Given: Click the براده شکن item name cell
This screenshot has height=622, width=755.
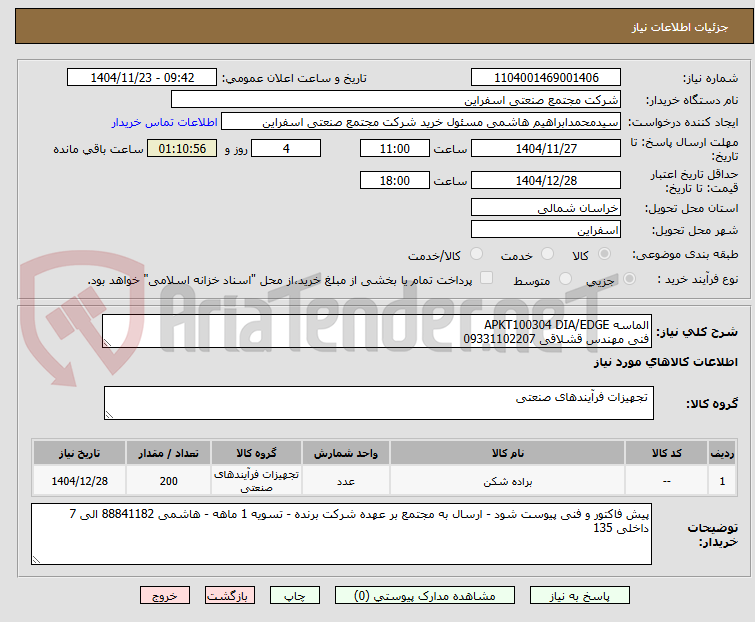Looking at the screenshot, I should pos(508,481).
